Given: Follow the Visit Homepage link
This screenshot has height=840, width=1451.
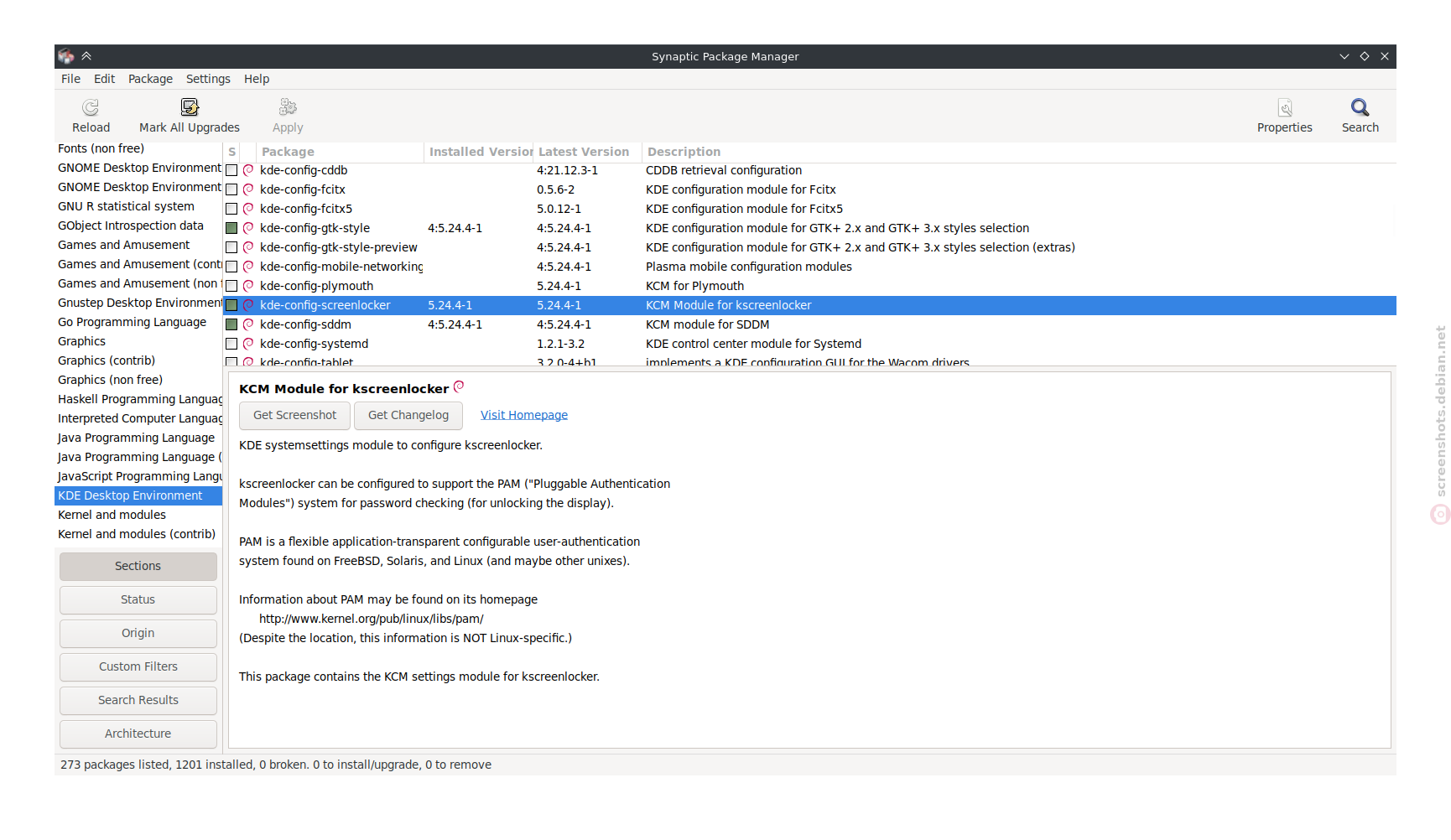Looking at the screenshot, I should click(524, 415).
